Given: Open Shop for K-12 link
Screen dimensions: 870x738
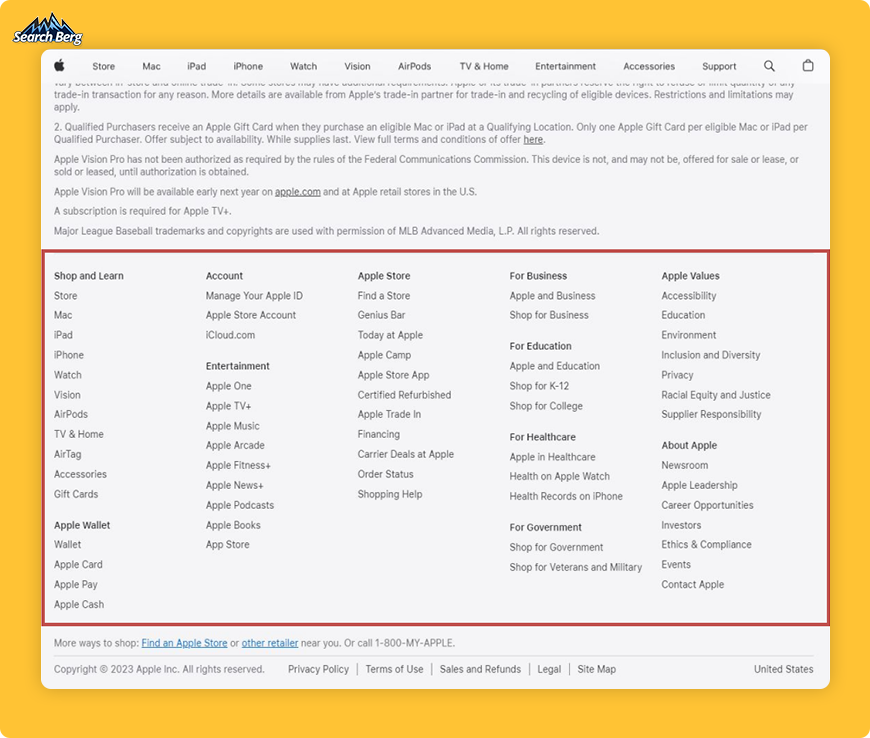Looking at the screenshot, I should [x=539, y=386].
